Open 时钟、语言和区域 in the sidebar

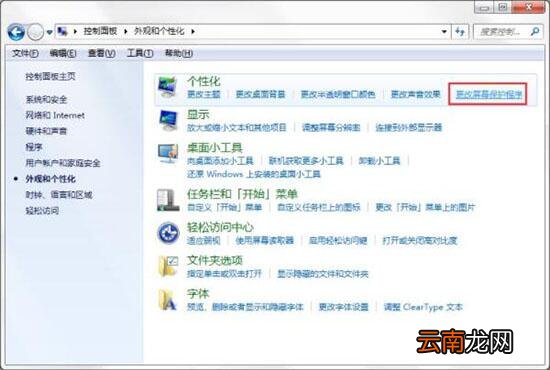point(59,195)
